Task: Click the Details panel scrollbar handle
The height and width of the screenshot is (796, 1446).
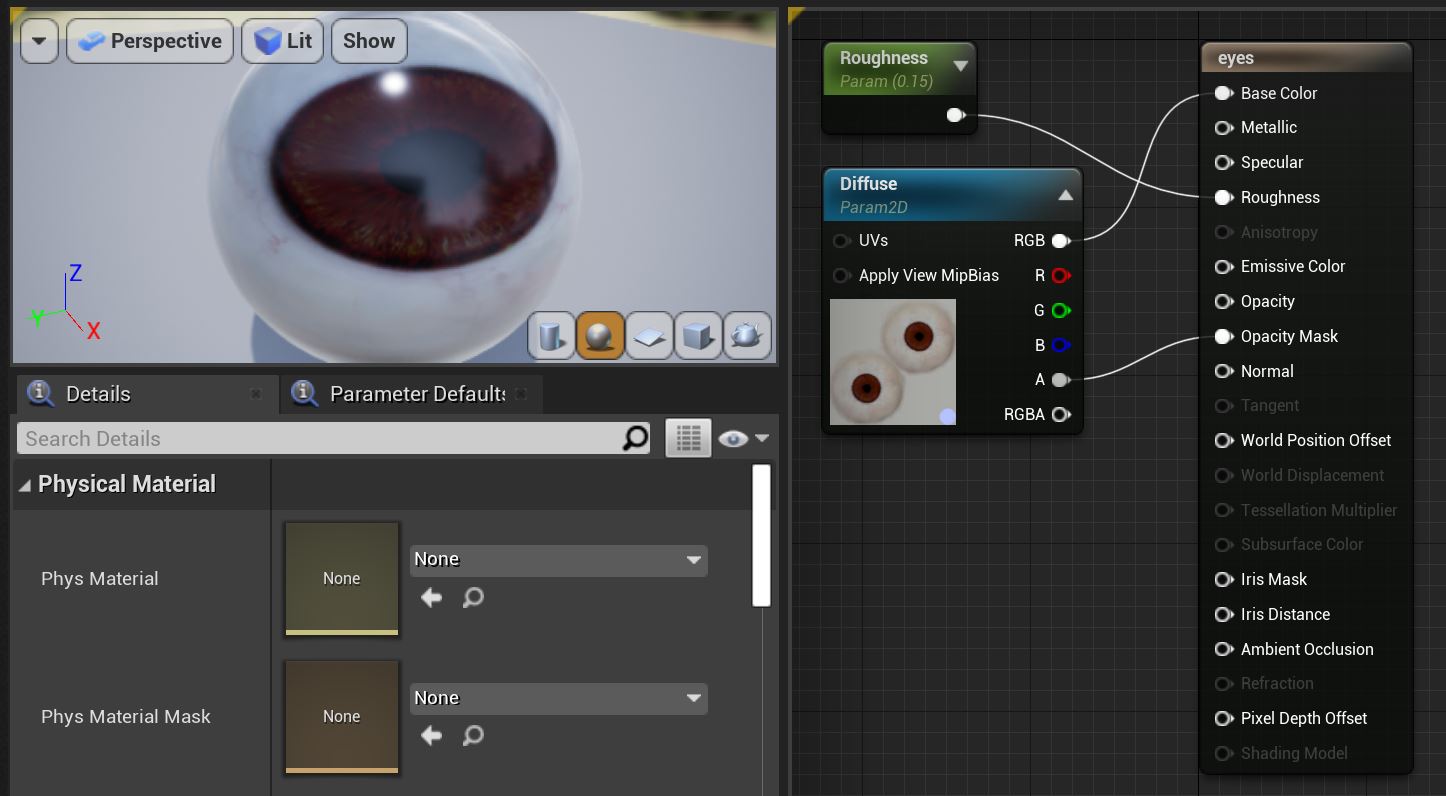Action: click(761, 535)
